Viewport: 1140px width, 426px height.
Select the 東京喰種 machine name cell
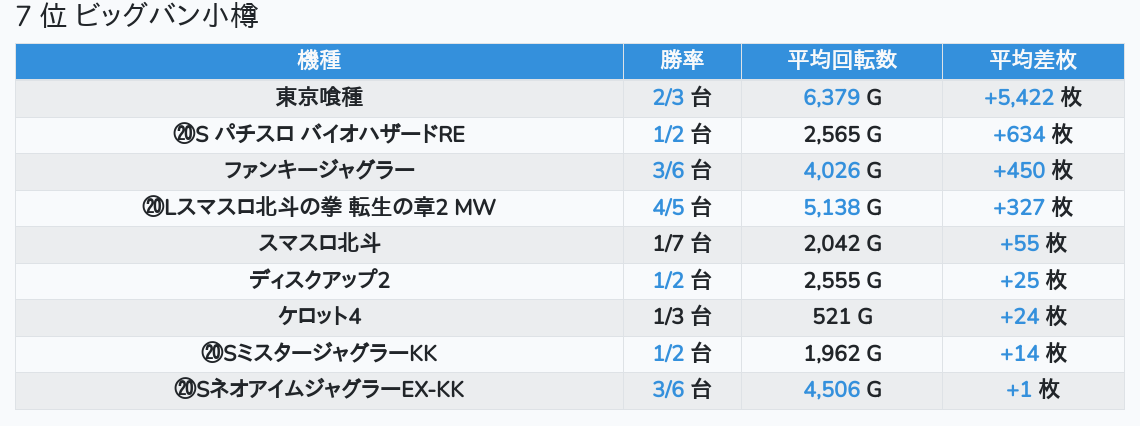(319, 97)
